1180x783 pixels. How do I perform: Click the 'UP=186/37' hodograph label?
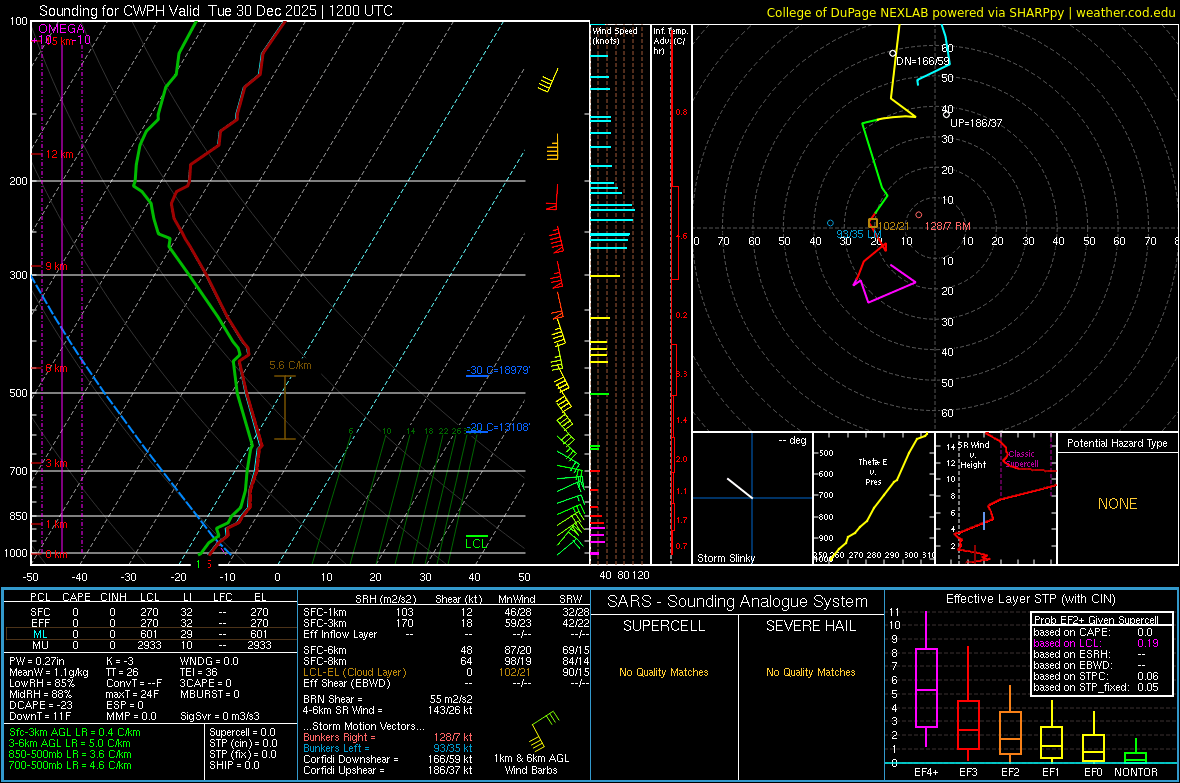coord(976,123)
